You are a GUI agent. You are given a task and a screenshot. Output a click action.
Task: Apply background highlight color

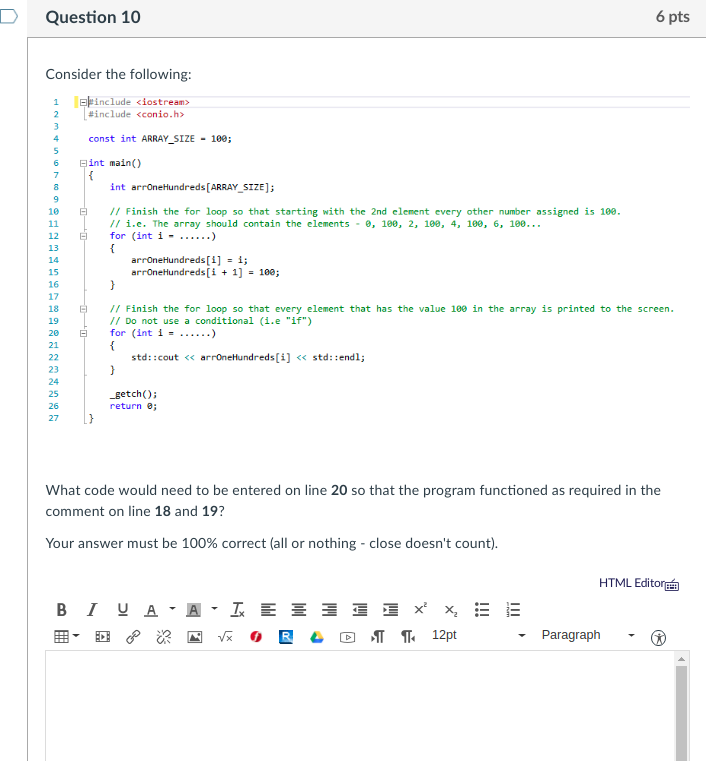194,610
